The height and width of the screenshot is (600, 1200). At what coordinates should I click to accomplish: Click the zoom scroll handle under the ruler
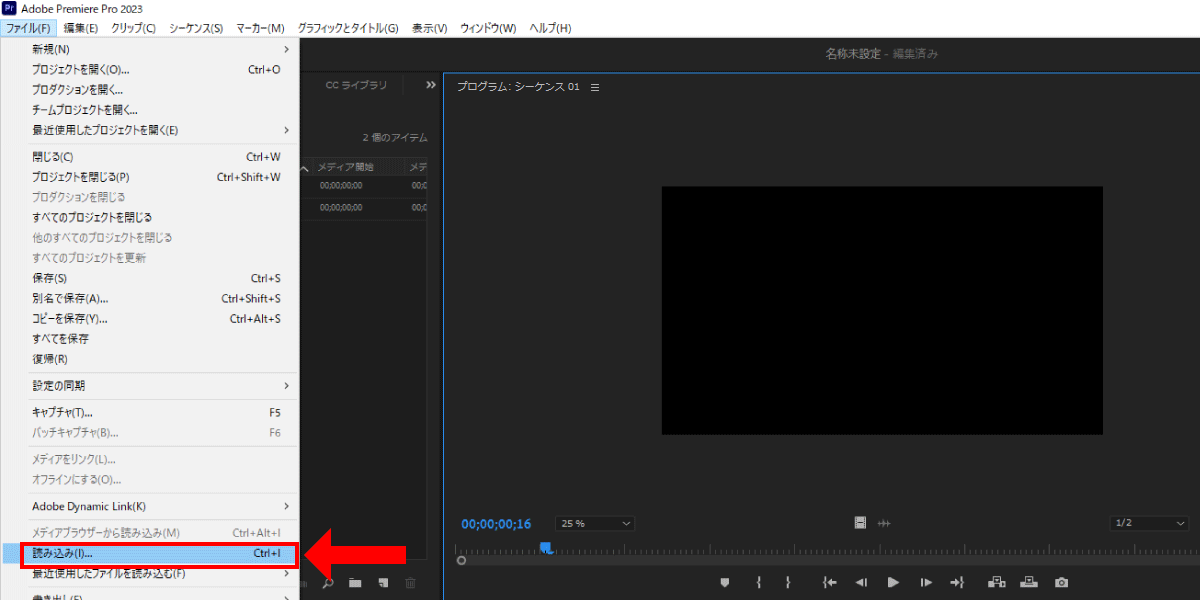click(x=461, y=561)
